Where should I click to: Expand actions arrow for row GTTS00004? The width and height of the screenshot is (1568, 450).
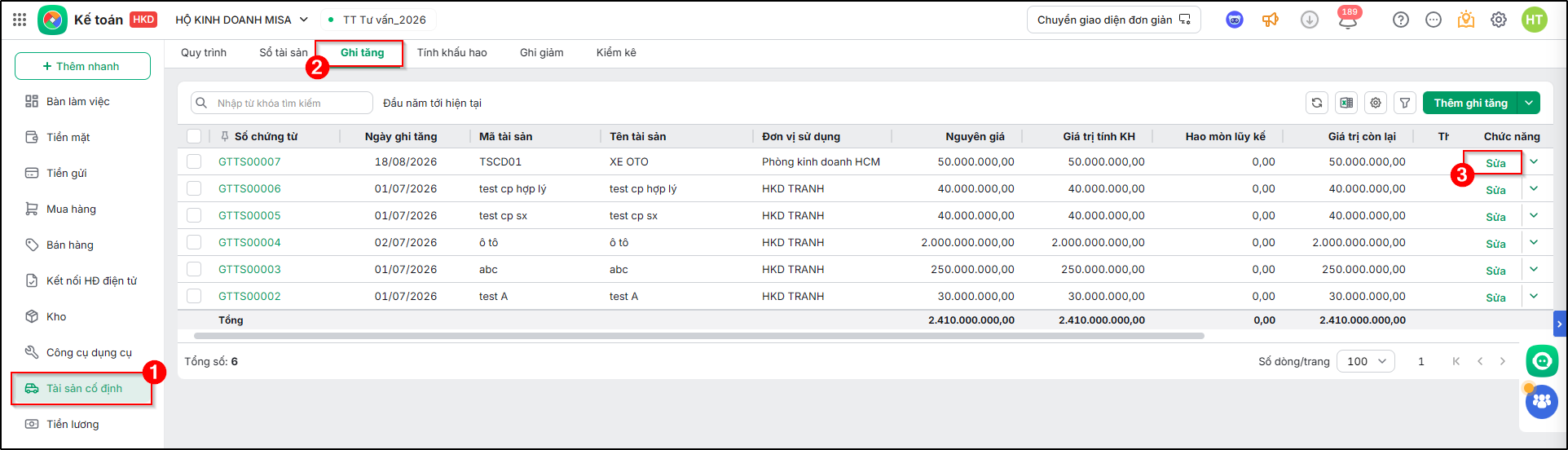(1534, 242)
